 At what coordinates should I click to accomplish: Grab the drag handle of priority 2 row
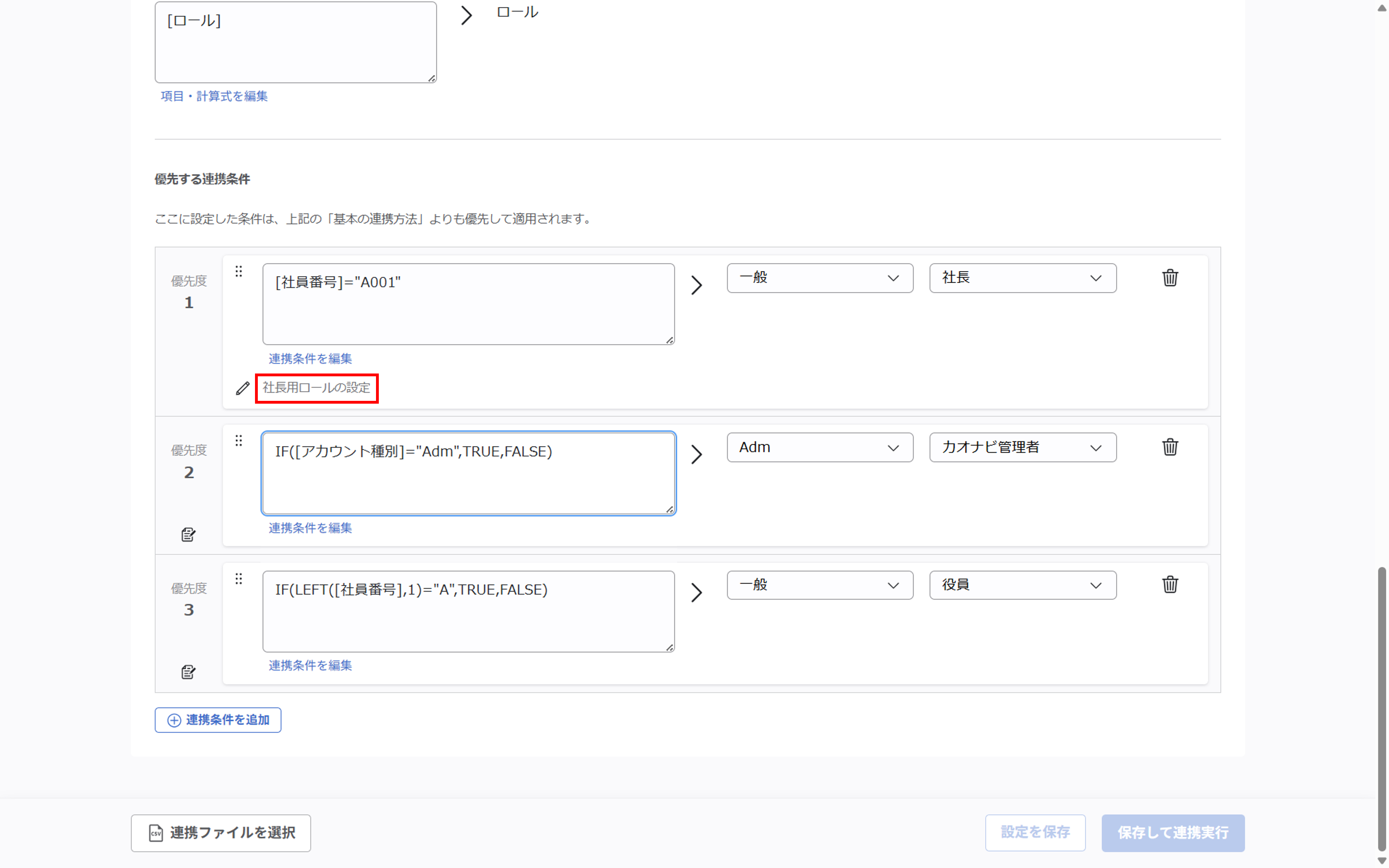coord(239,440)
